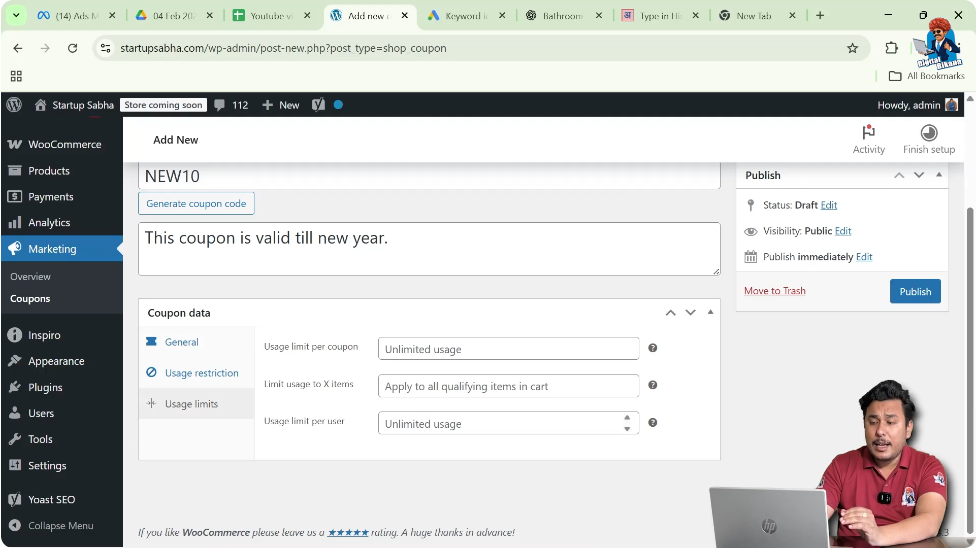Switch to the General coupon tab
The image size is (978, 550).
tap(181, 342)
